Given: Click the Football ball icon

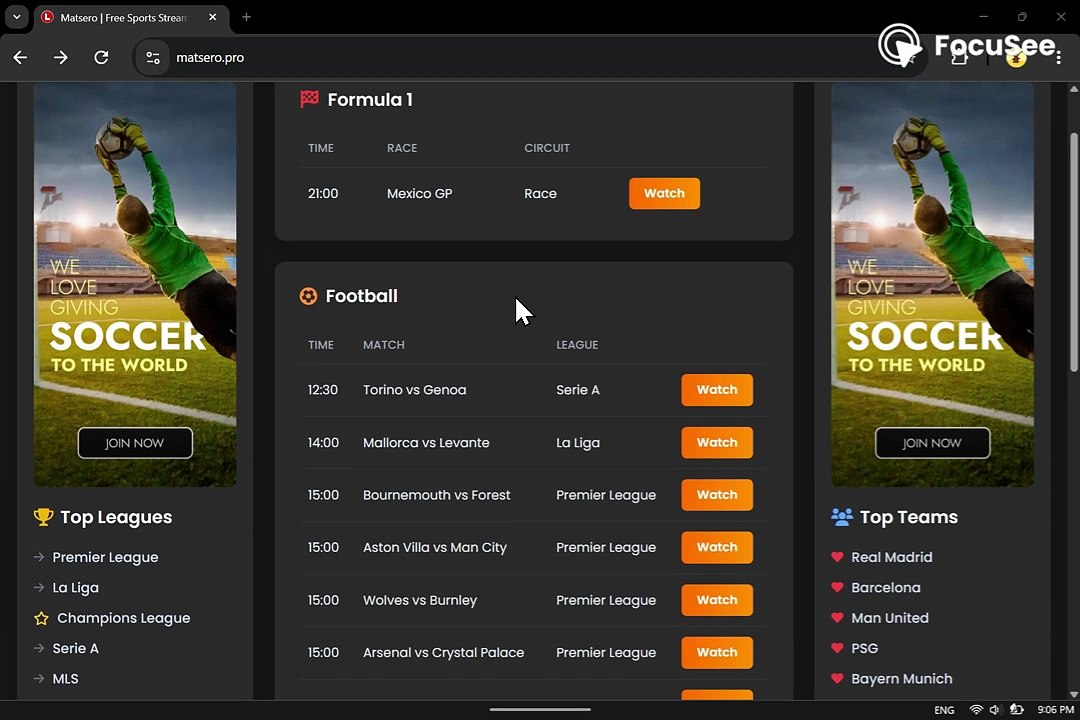Looking at the screenshot, I should pyautogui.click(x=308, y=296).
